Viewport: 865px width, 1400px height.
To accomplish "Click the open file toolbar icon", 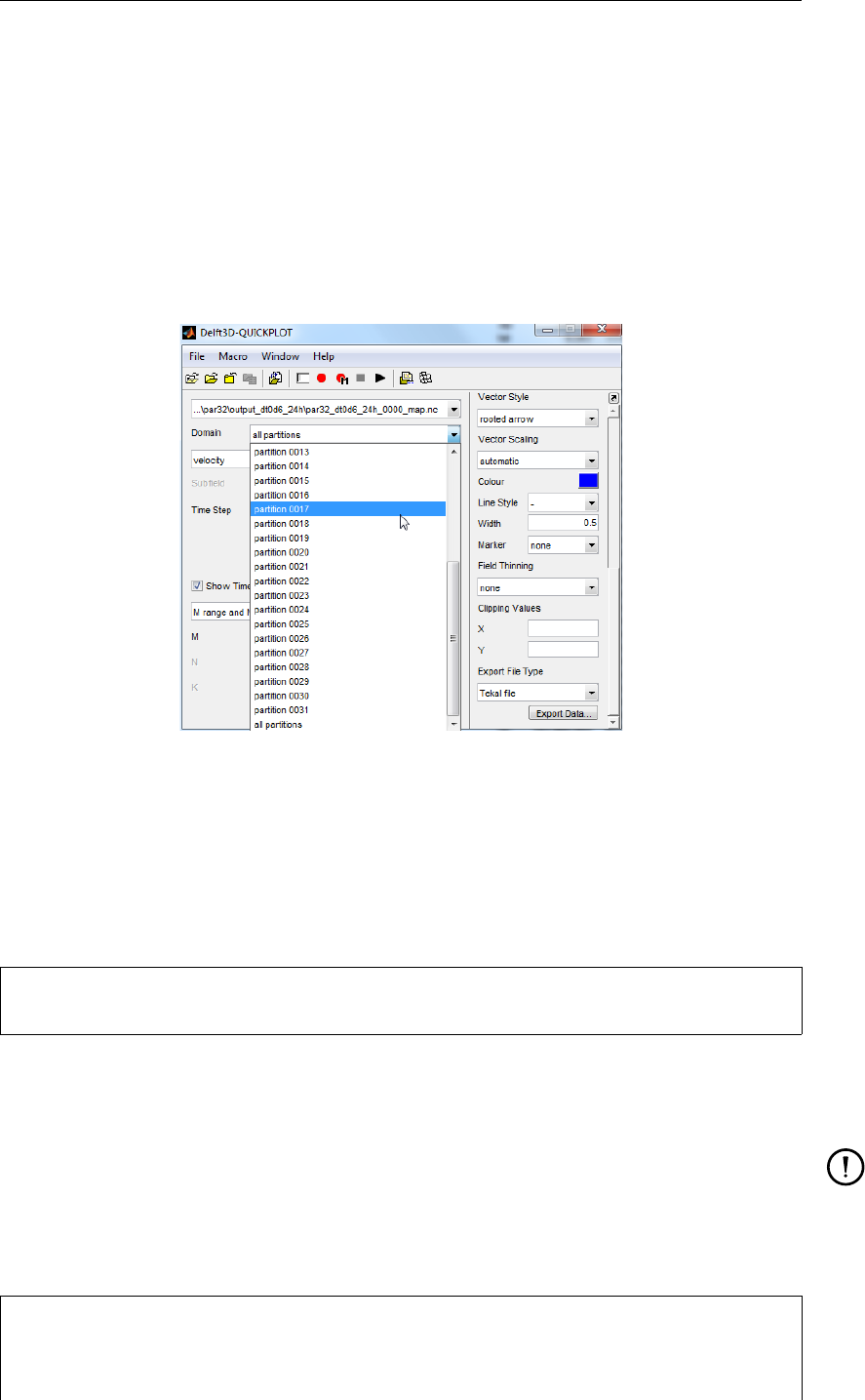I will (x=192, y=379).
